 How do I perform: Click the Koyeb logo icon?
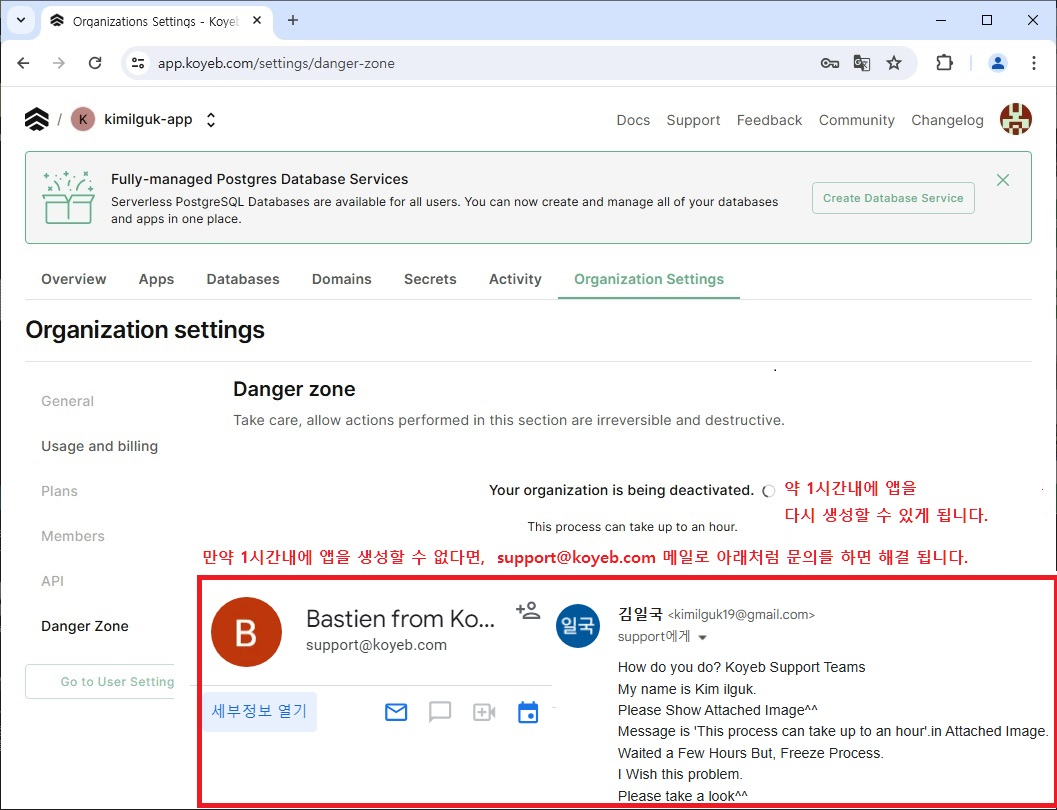pos(36,119)
